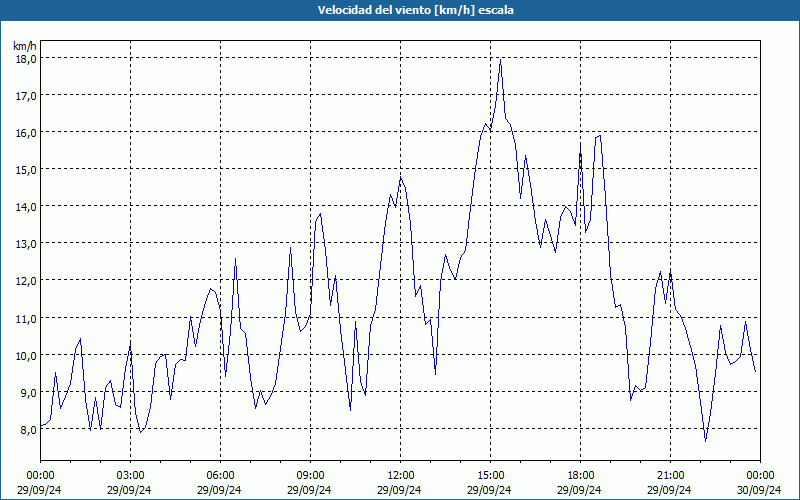Select the '17,0' y-axis label
This screenshot has width=800, height=500.
coord(26,95)
